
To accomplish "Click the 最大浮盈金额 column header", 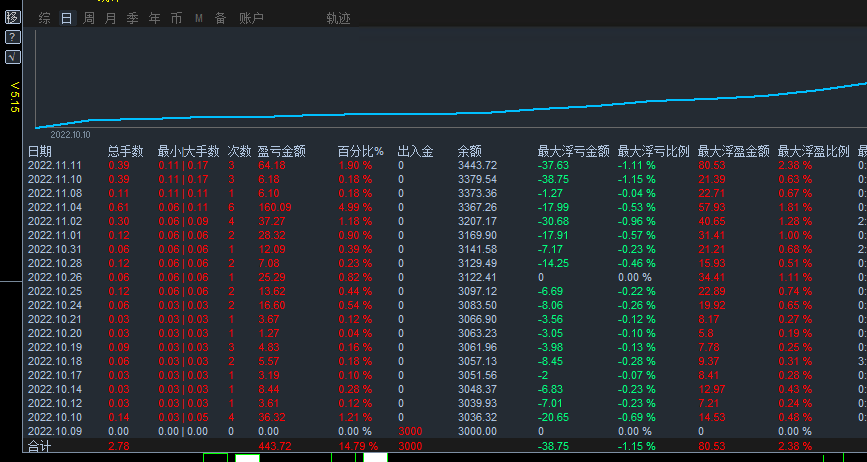I will tap(734, 151).
